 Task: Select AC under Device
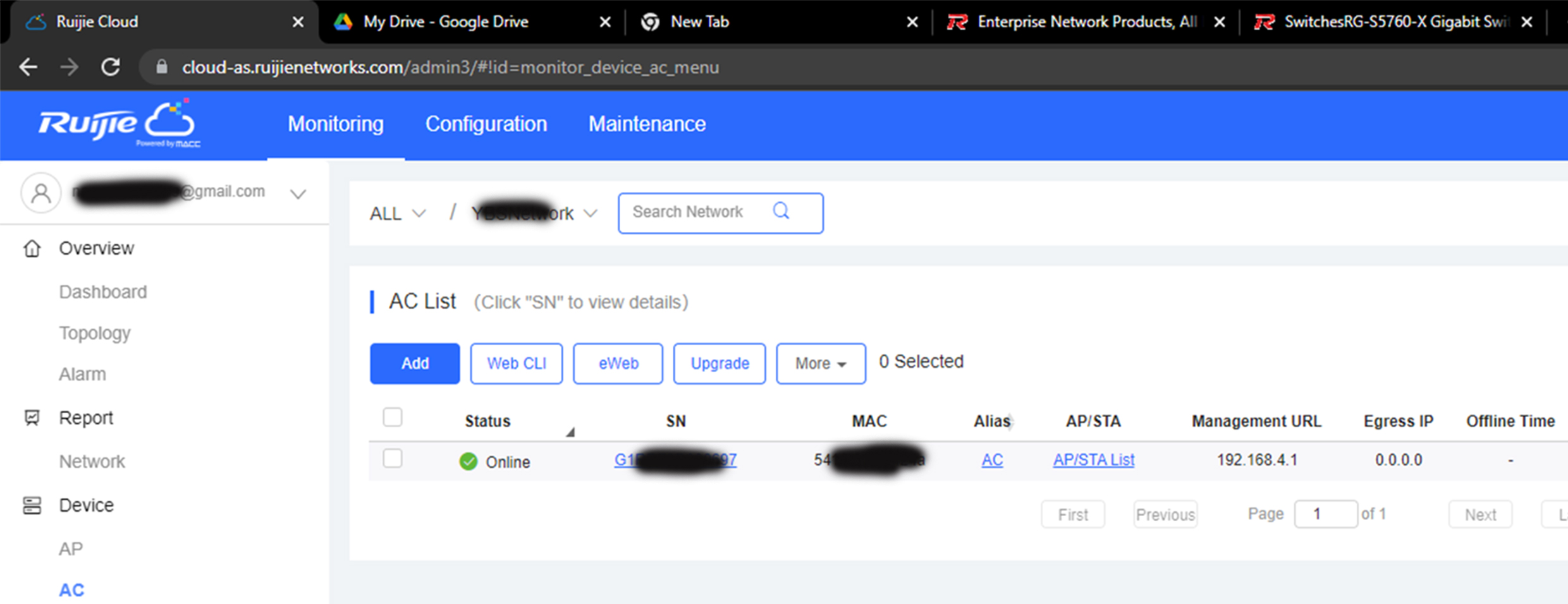click(71, 590)
